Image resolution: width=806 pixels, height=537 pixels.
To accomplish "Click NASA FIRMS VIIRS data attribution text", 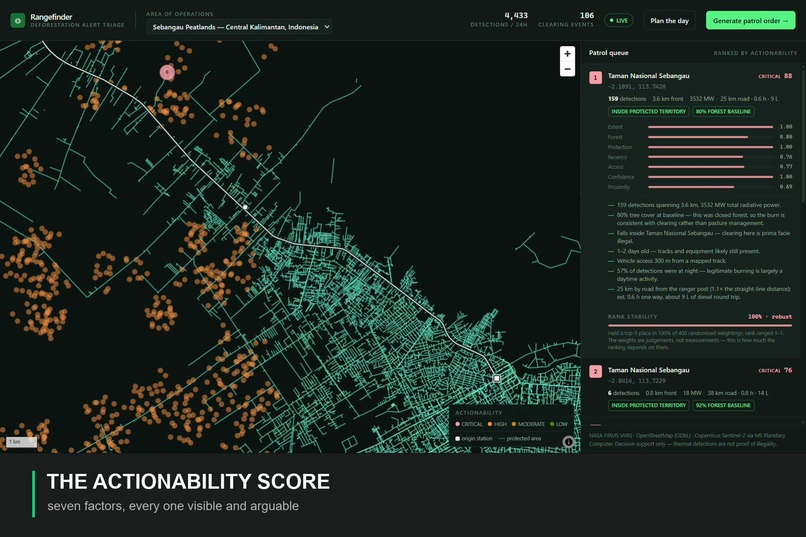I will click(x=687, y=440).
